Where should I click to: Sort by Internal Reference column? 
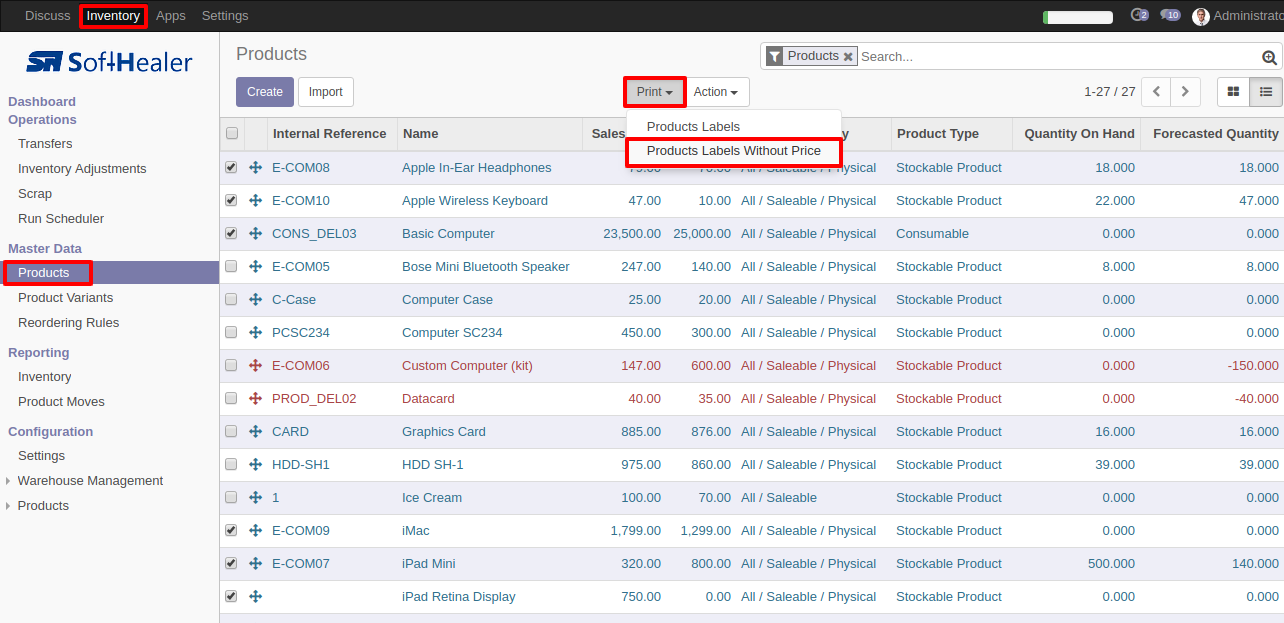coord(329,134)
